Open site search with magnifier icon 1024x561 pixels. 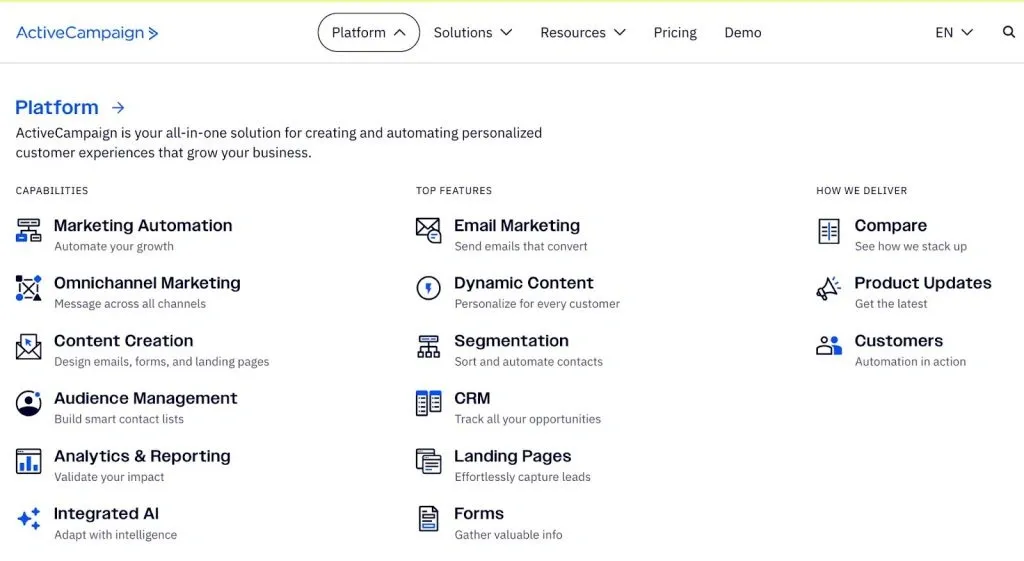(1009, 32)
